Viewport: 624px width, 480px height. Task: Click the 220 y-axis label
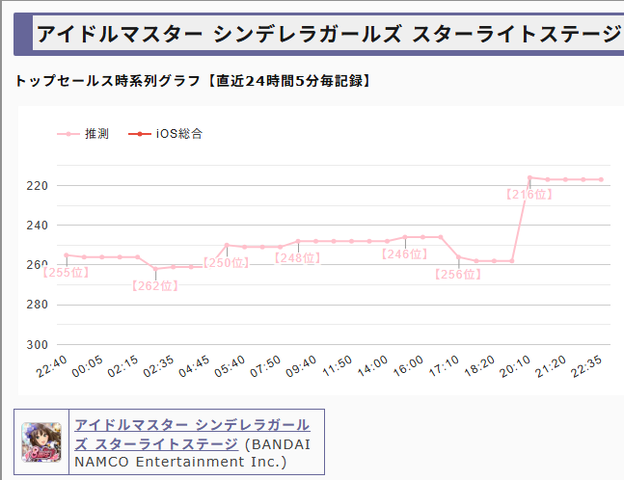[x=37, y=185]
